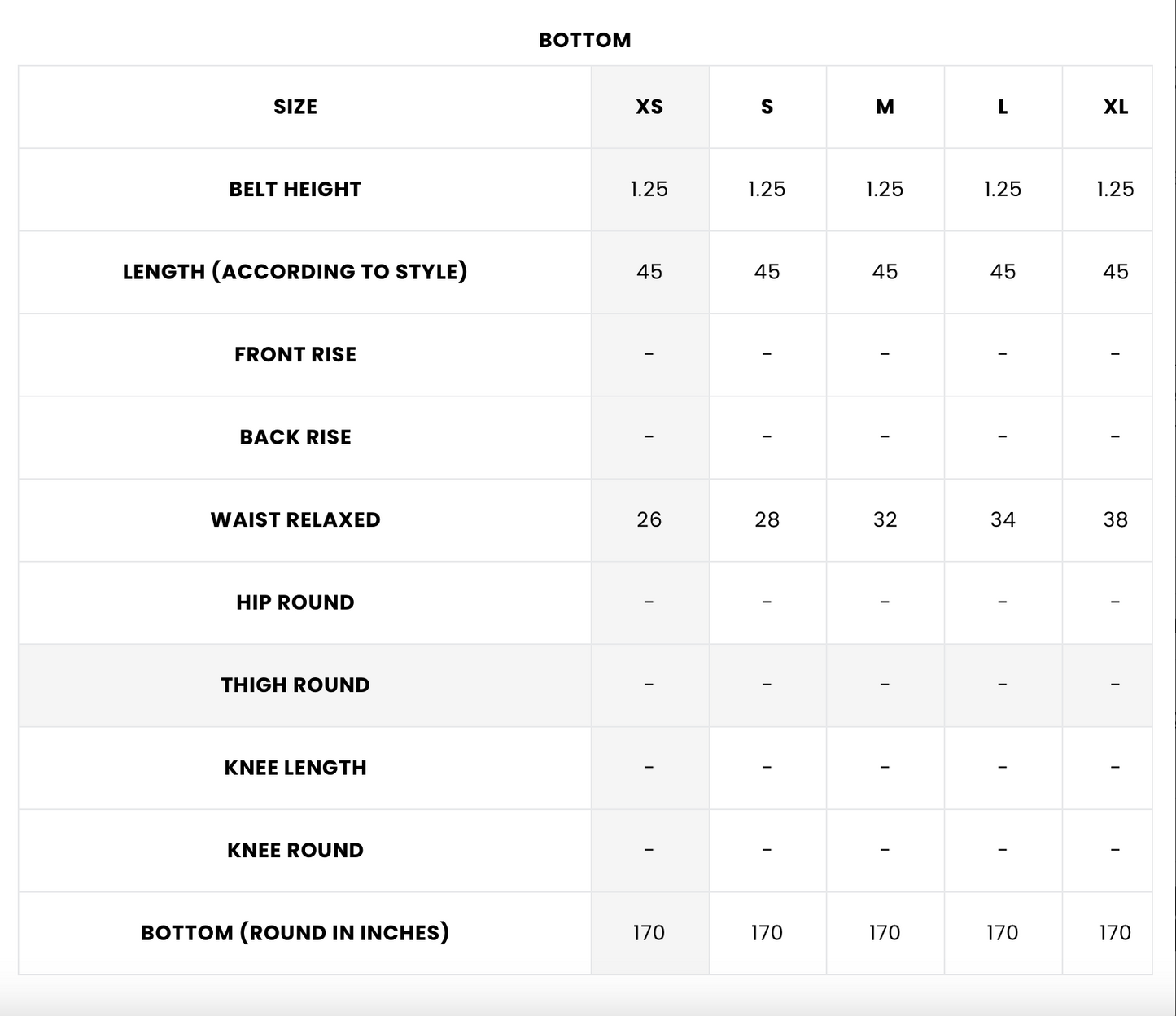
Task: Click the BELT HEIGHT row label
Action: coord(295,189)
